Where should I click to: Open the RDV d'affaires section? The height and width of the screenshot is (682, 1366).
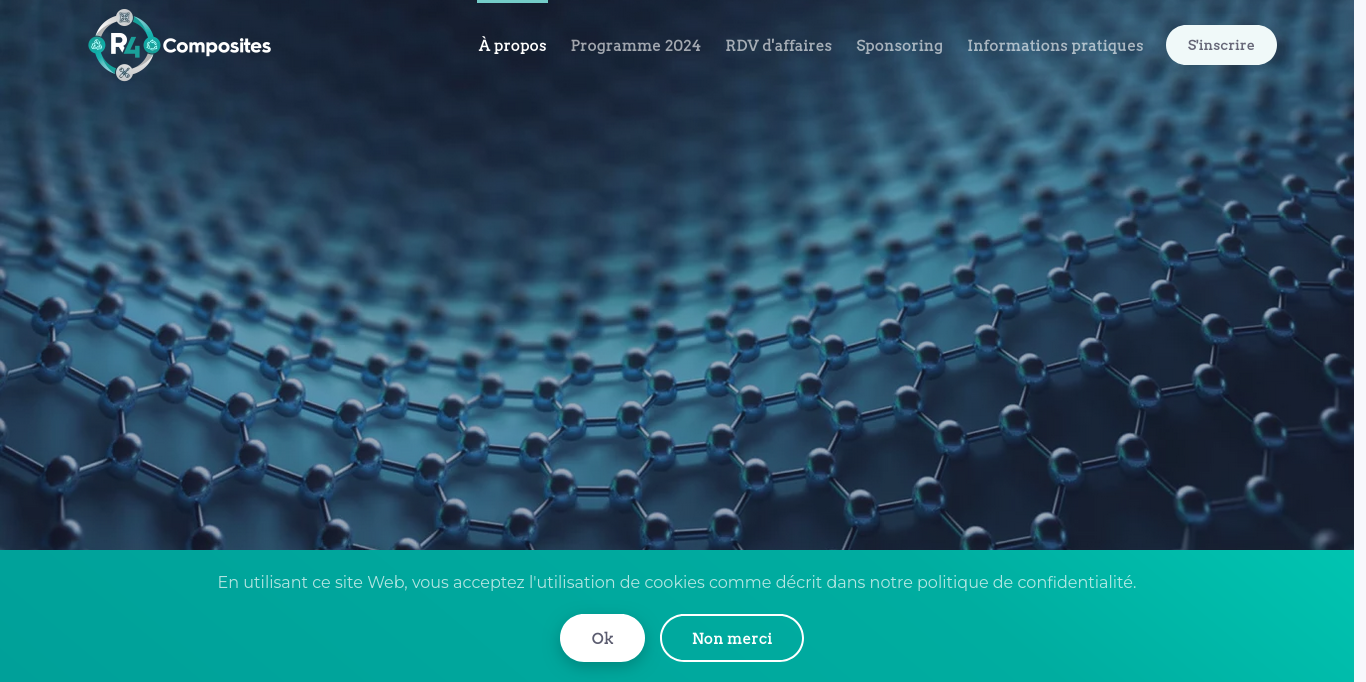[x=778, y=46]
